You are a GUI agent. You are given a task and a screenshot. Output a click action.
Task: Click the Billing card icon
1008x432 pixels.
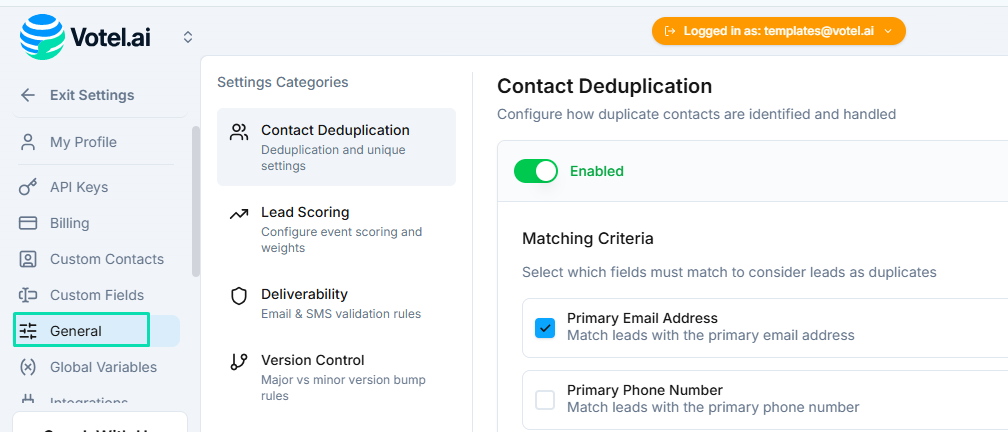(28, 223)
